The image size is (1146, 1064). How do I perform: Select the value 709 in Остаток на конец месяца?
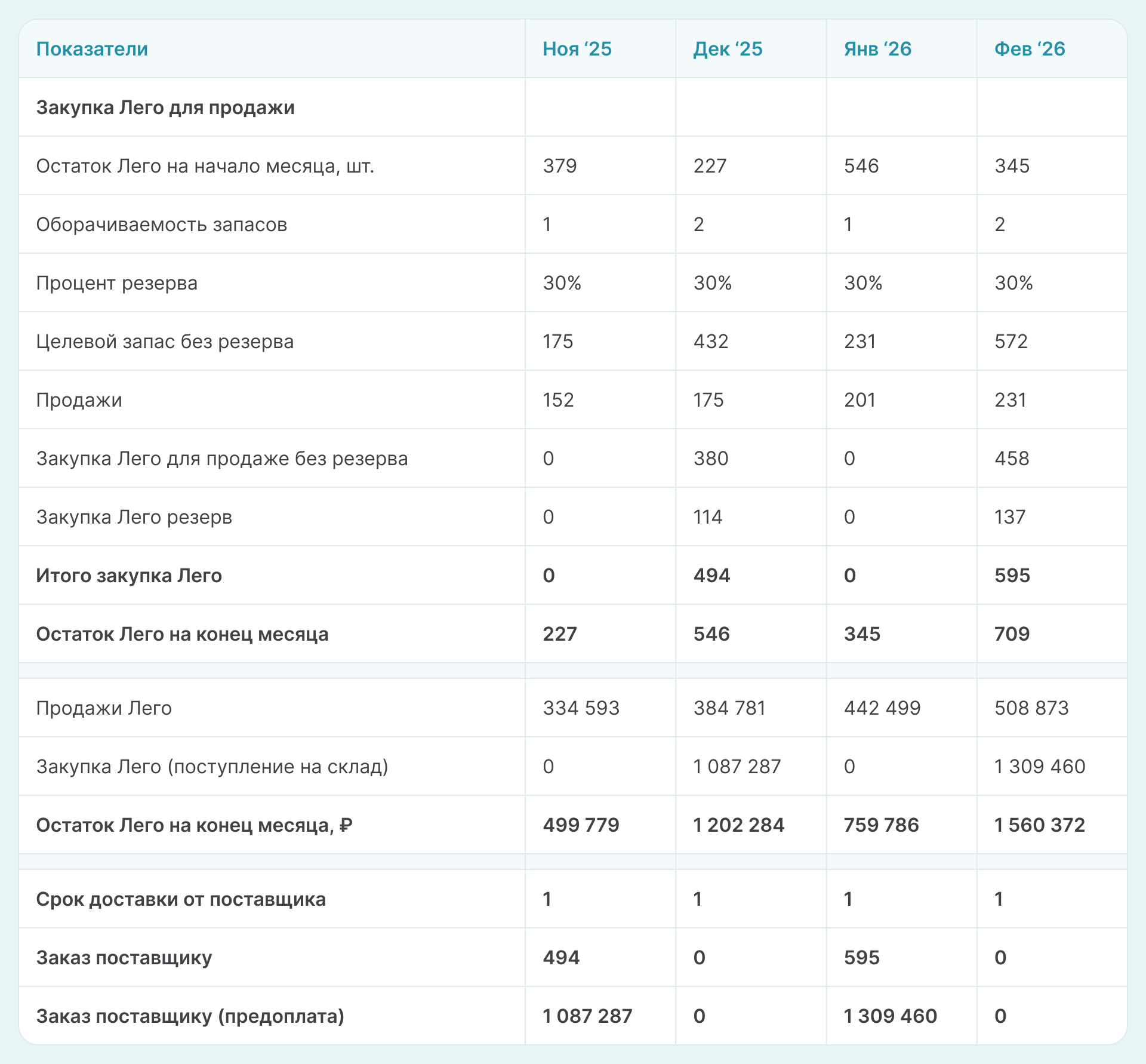point(1012,634)
